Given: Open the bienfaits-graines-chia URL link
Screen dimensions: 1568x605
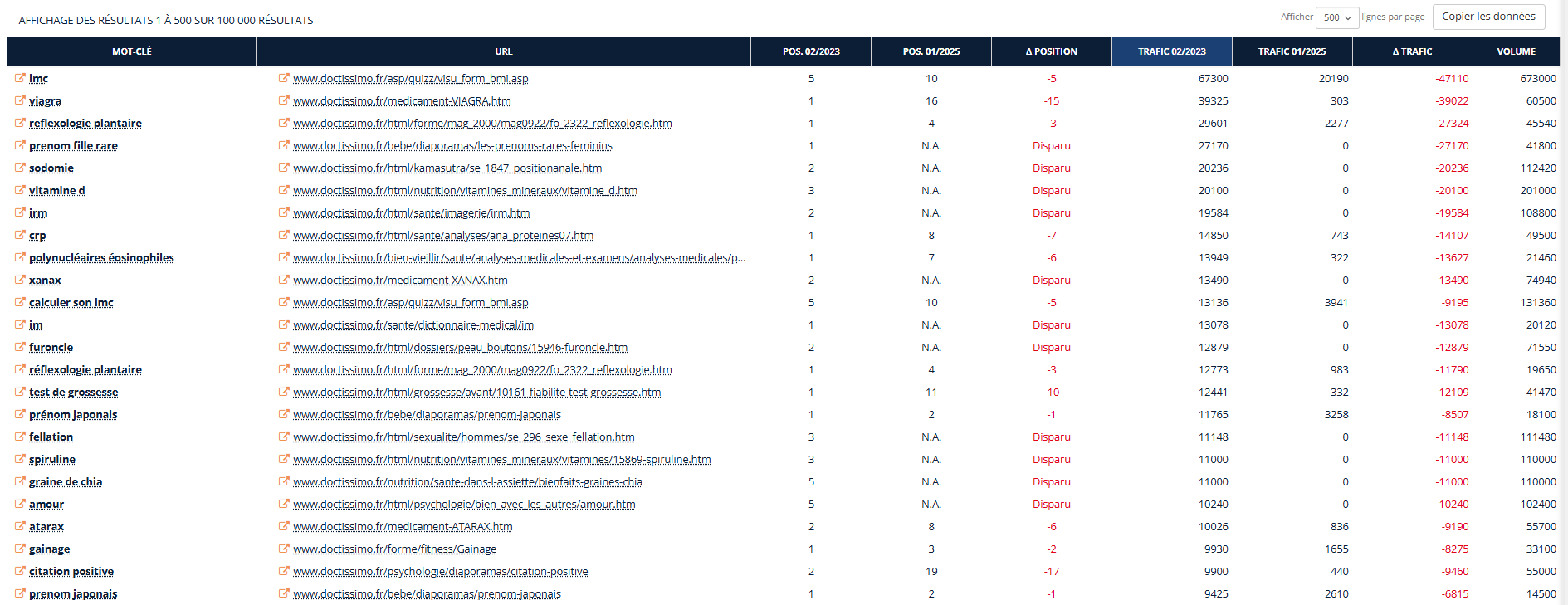Looking at the screenshot, I should tap(467, 481).
